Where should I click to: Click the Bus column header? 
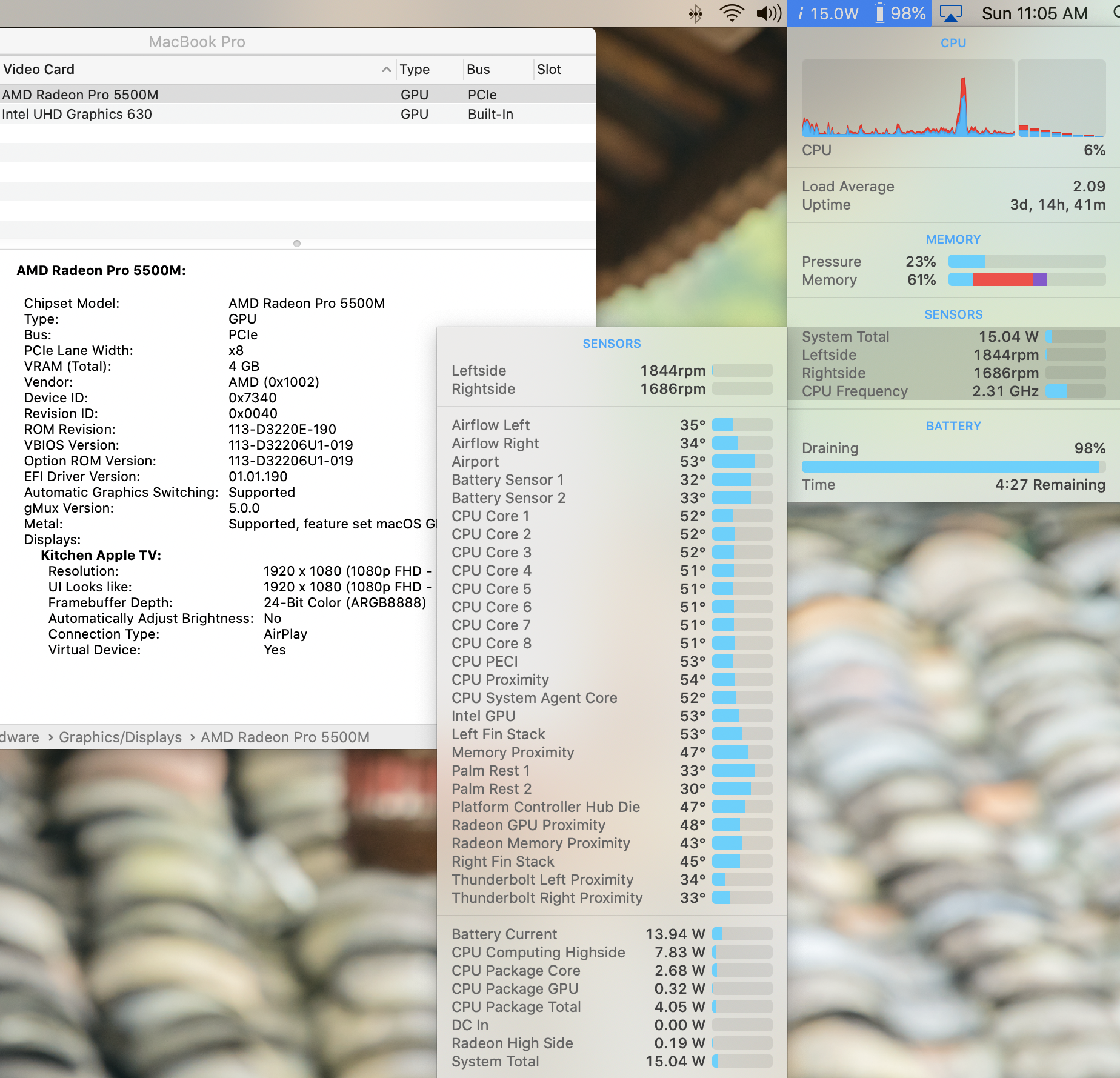pos(497,69)
